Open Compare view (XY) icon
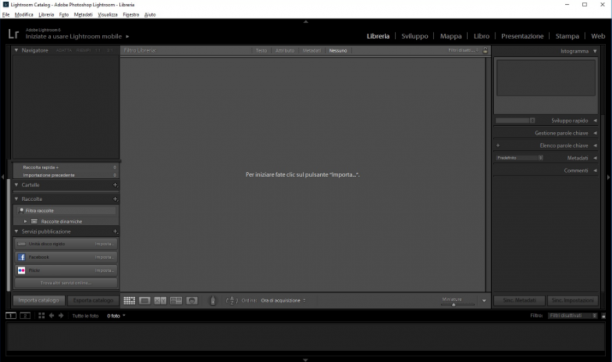Screen dimensions: 612x362 (160, 300)
